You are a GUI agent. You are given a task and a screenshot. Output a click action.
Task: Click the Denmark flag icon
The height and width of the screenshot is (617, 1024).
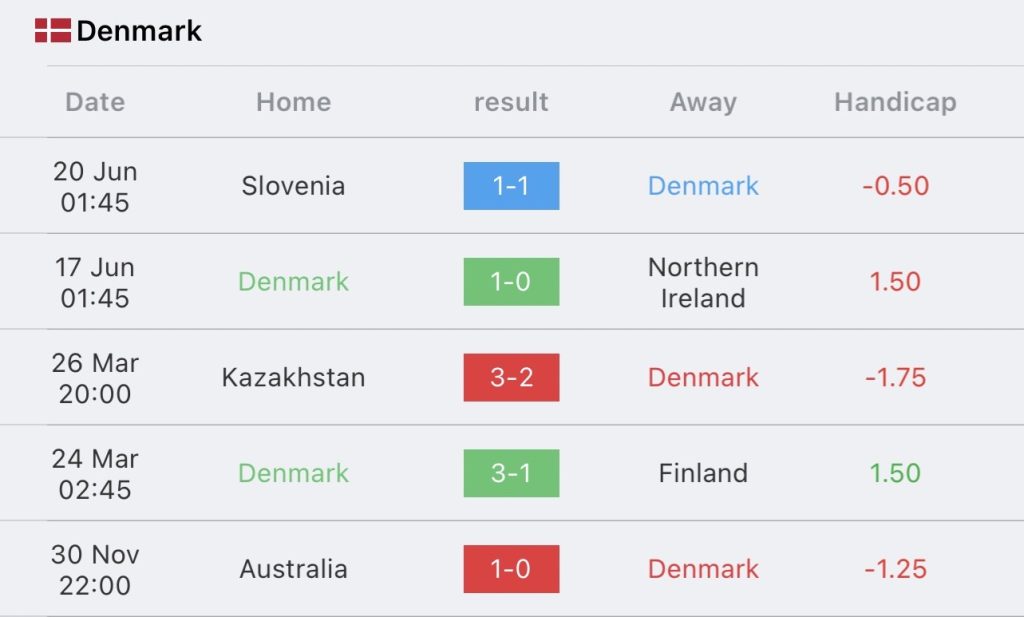[x=52, y=31]
